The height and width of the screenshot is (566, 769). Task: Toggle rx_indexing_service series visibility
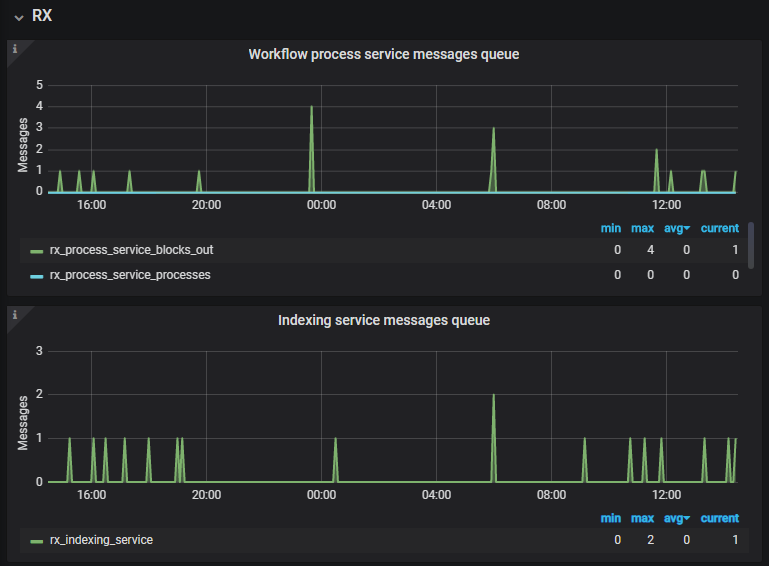click(101, 540)
